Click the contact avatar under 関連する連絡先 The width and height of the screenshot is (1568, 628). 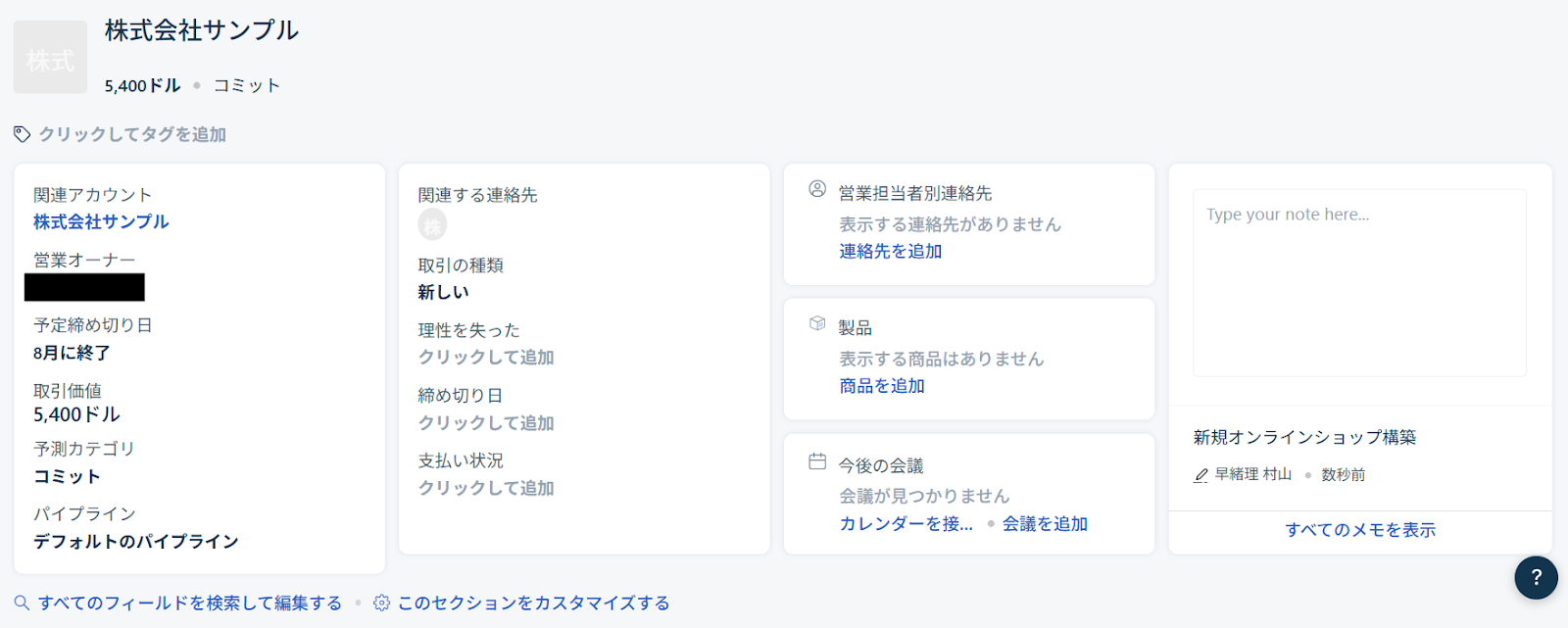pos(432,225)
